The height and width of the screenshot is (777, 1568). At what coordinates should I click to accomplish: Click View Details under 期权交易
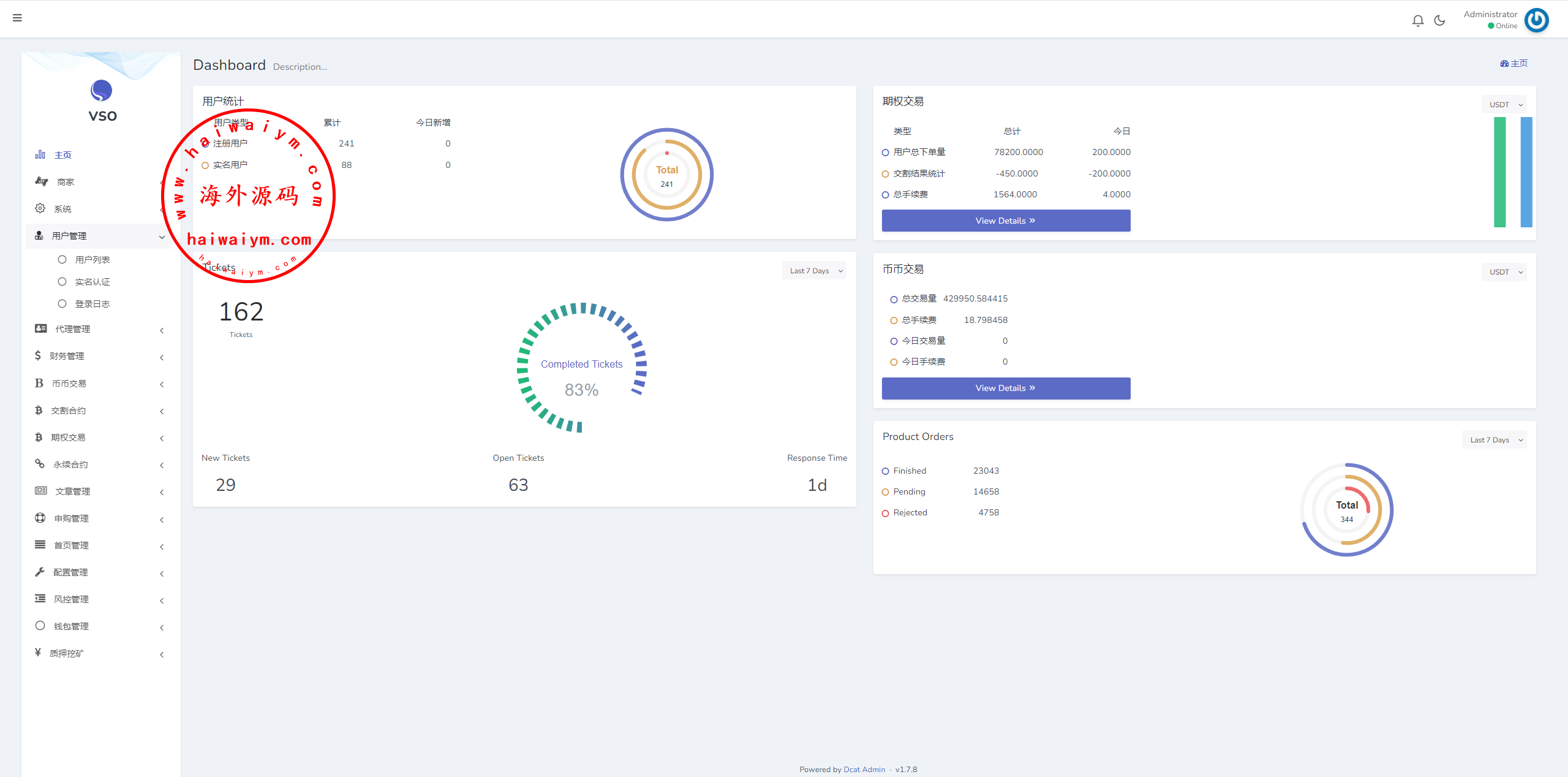click(x=1006, y=221)
